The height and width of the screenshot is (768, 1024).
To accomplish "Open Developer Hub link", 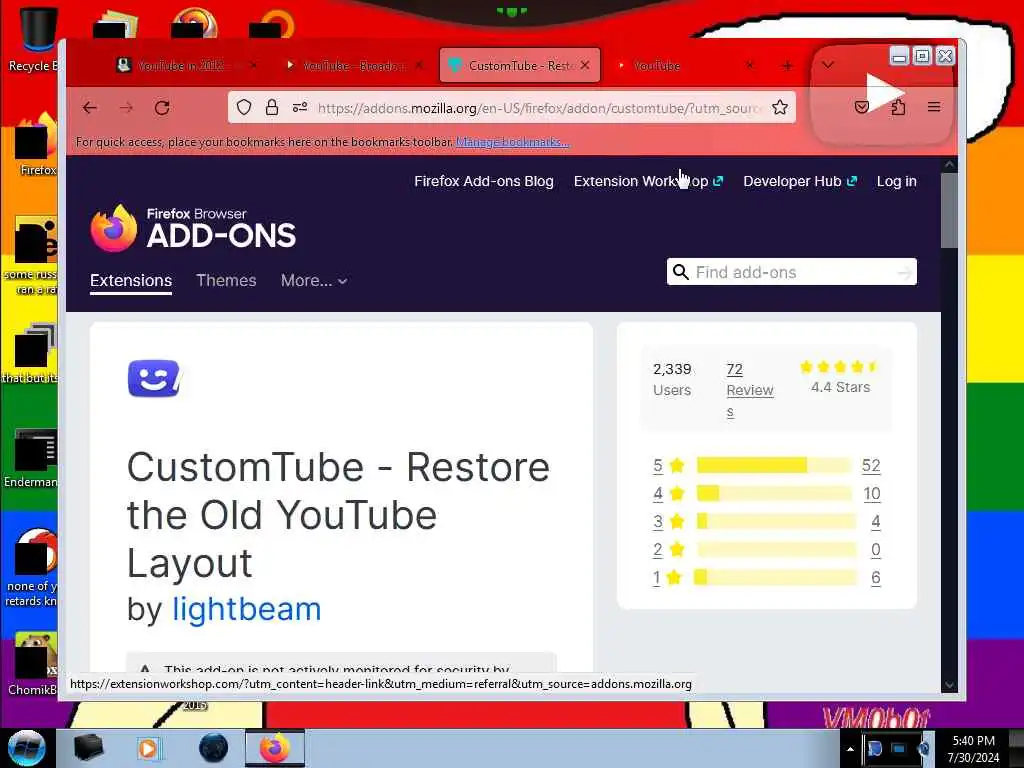I will [x=799, y=182].
